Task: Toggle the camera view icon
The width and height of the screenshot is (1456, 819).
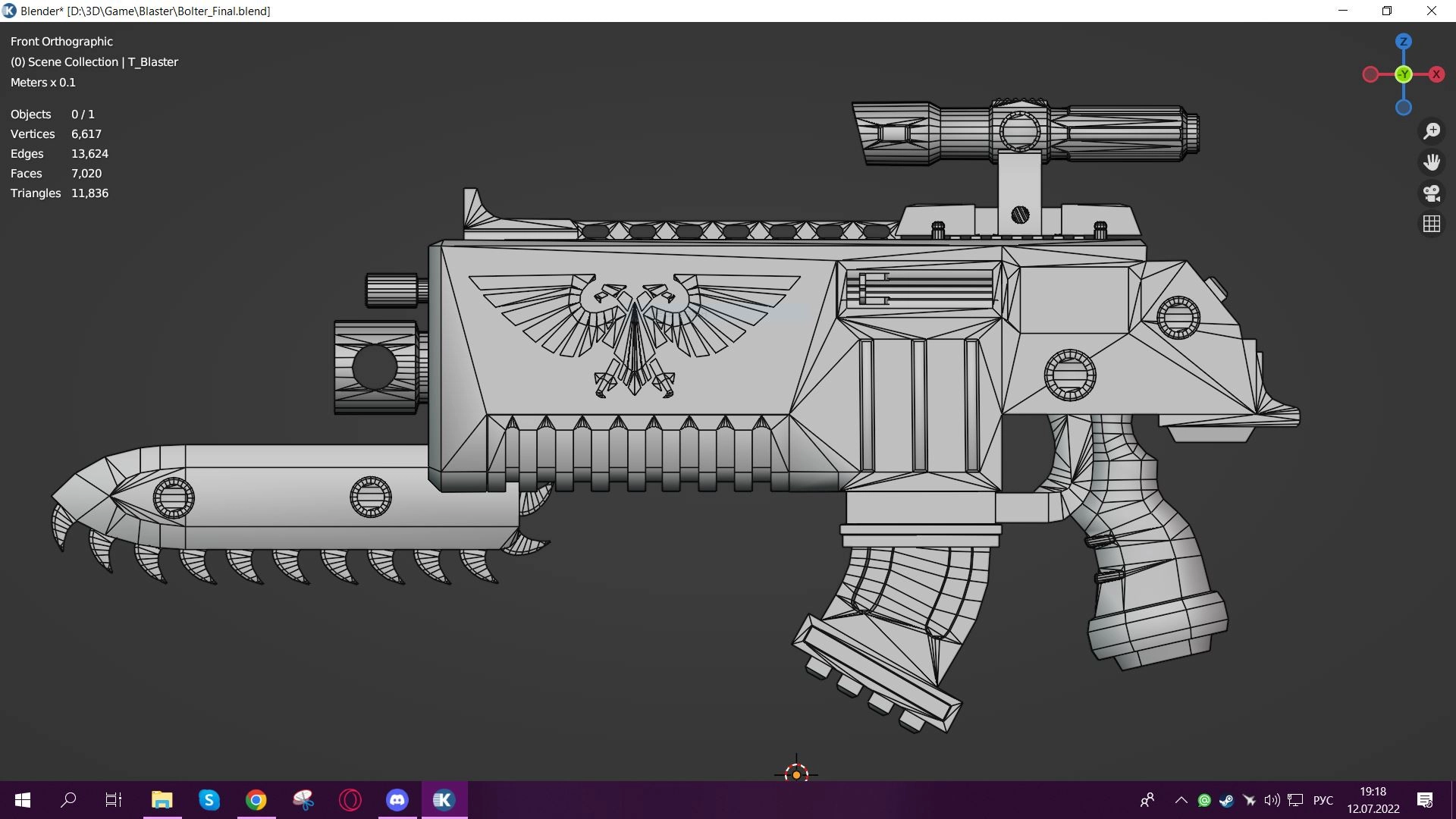Action: [1432, 193]
